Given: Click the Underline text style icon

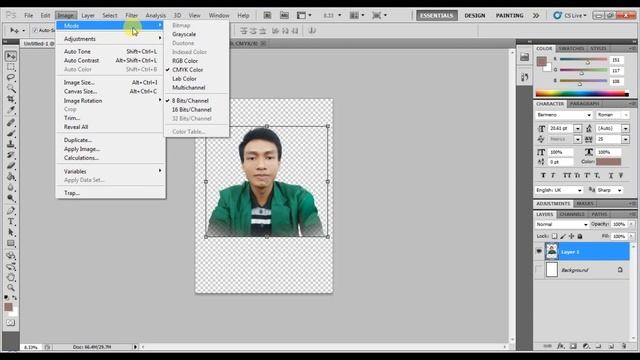Looking at the screenshot, I should [611, 176].
